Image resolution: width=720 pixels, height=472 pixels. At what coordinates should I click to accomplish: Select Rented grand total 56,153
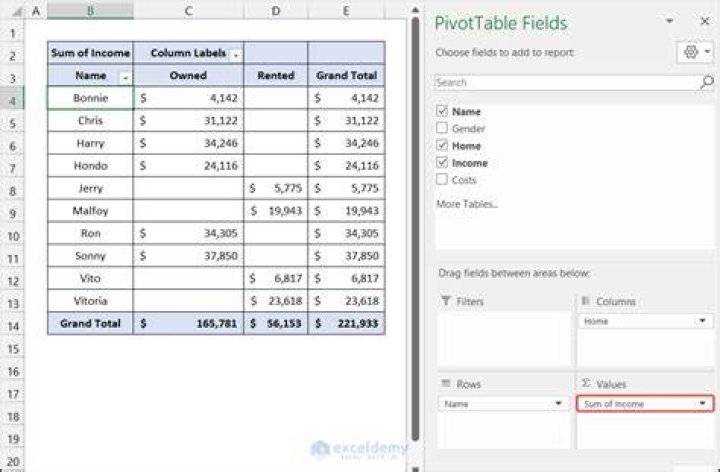[x=276, y=323]
